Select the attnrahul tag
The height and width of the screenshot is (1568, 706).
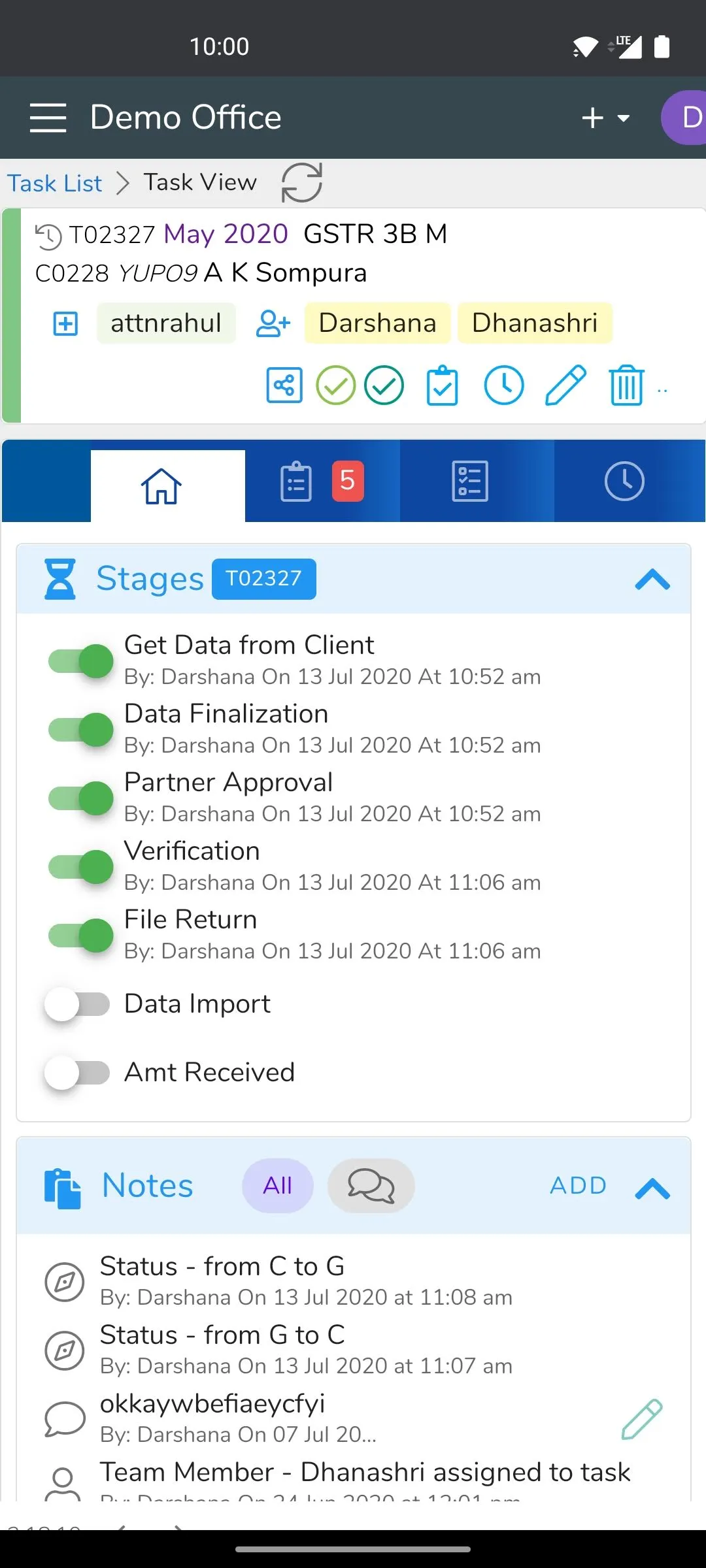click(166, 323)
